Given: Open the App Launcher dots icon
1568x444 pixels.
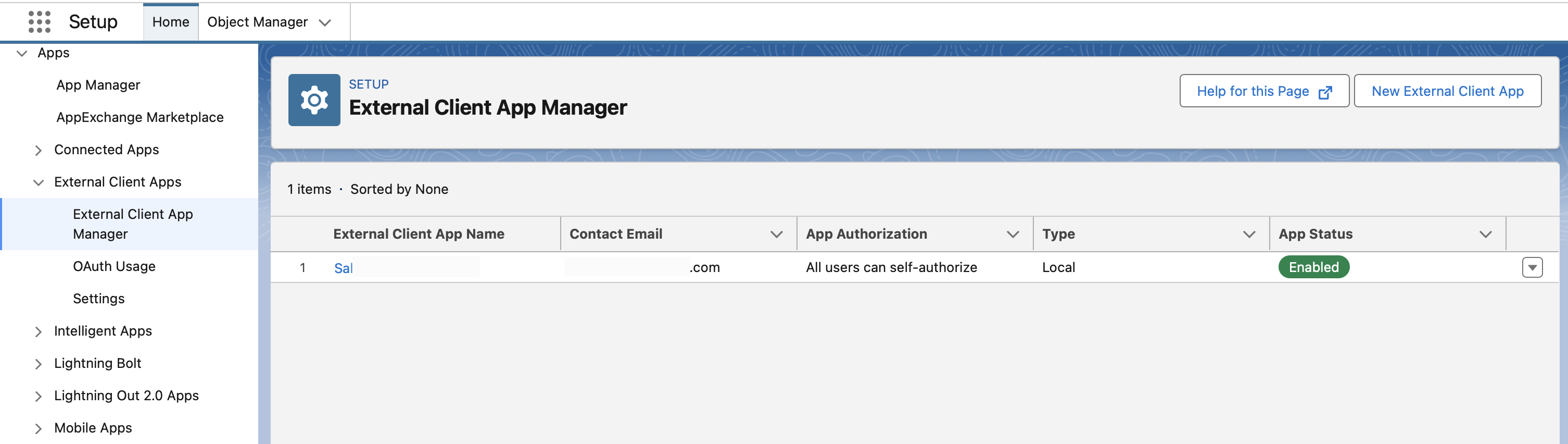Looking at the screenshot, I should (x=40, y=22).
